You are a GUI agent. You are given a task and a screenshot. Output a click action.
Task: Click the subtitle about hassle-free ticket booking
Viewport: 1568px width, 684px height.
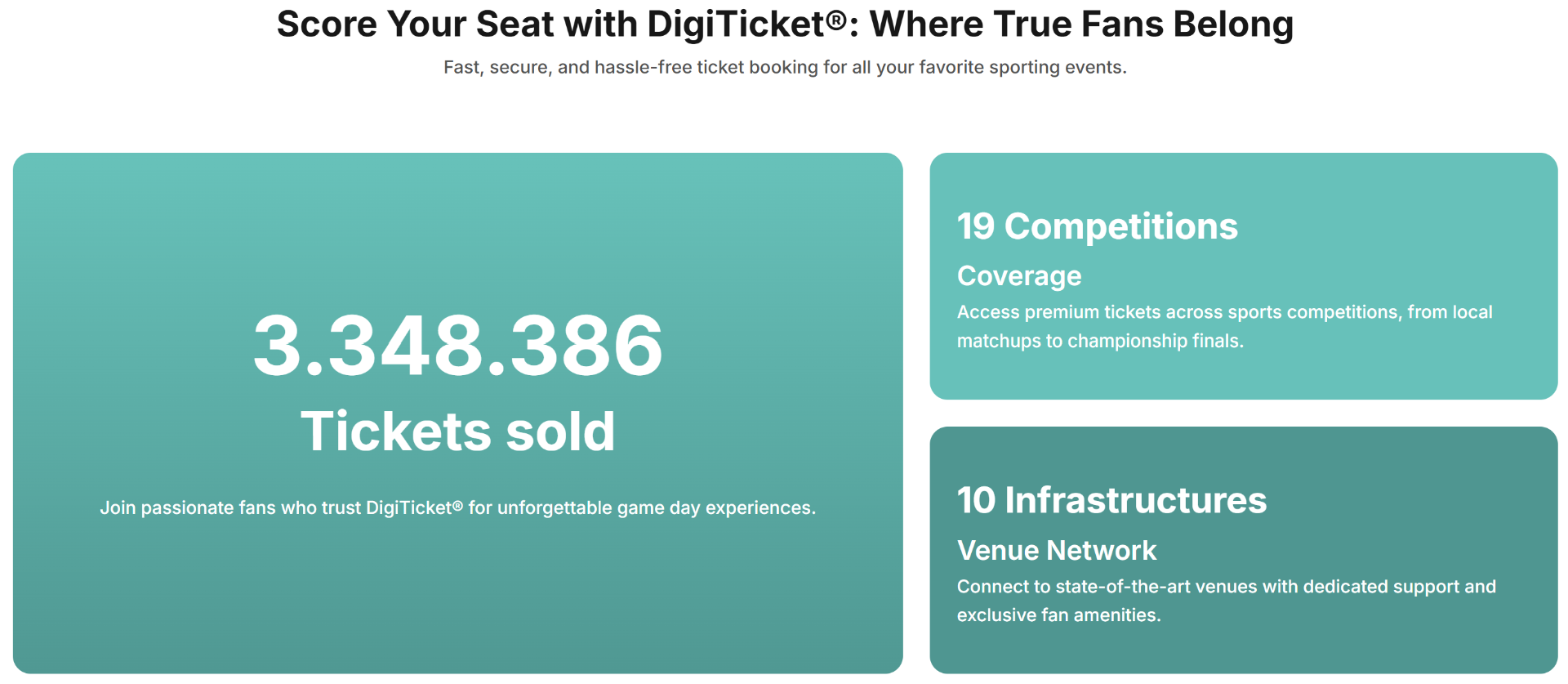[784, 67]
